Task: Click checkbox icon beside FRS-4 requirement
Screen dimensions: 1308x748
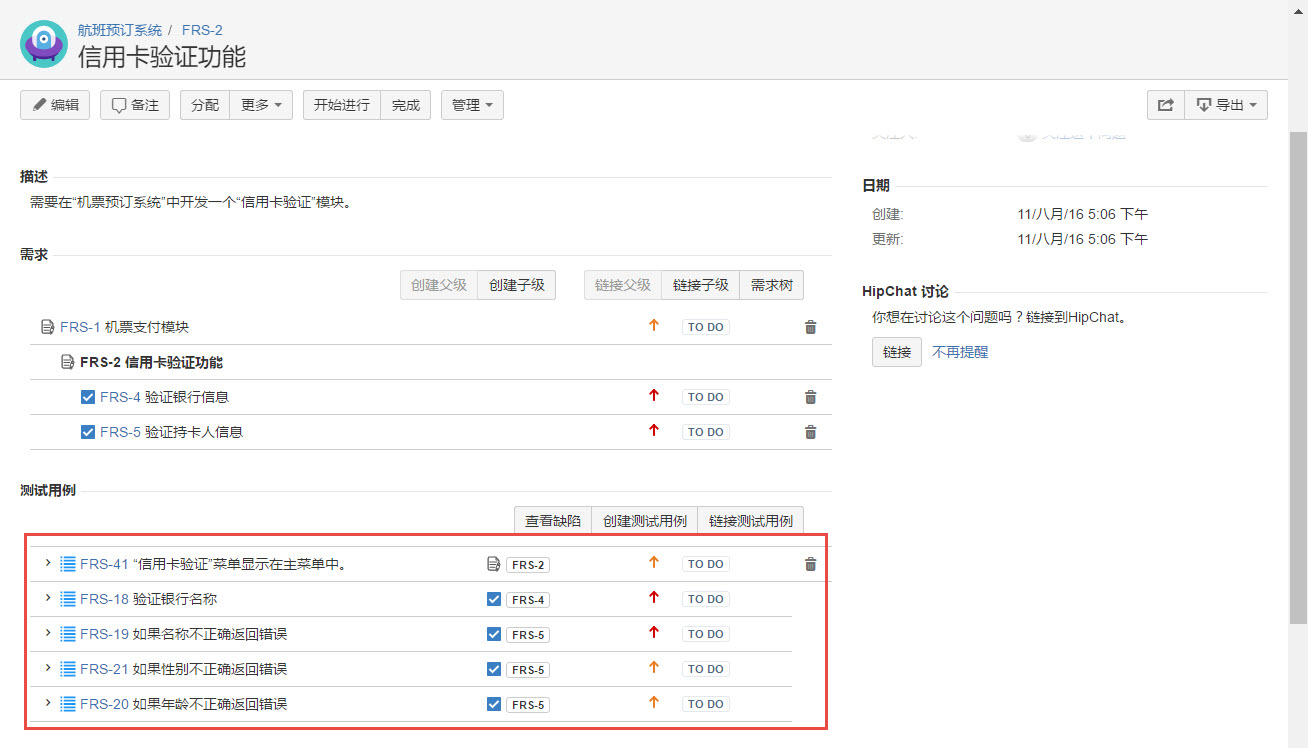Action: click(87, 397)
